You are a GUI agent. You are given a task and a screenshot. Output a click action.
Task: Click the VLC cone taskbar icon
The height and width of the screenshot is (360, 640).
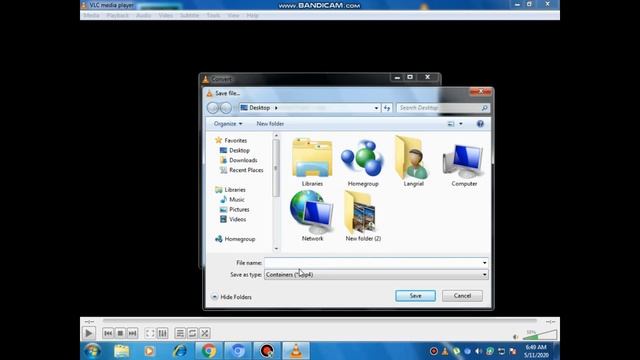[x=296, y=351]
